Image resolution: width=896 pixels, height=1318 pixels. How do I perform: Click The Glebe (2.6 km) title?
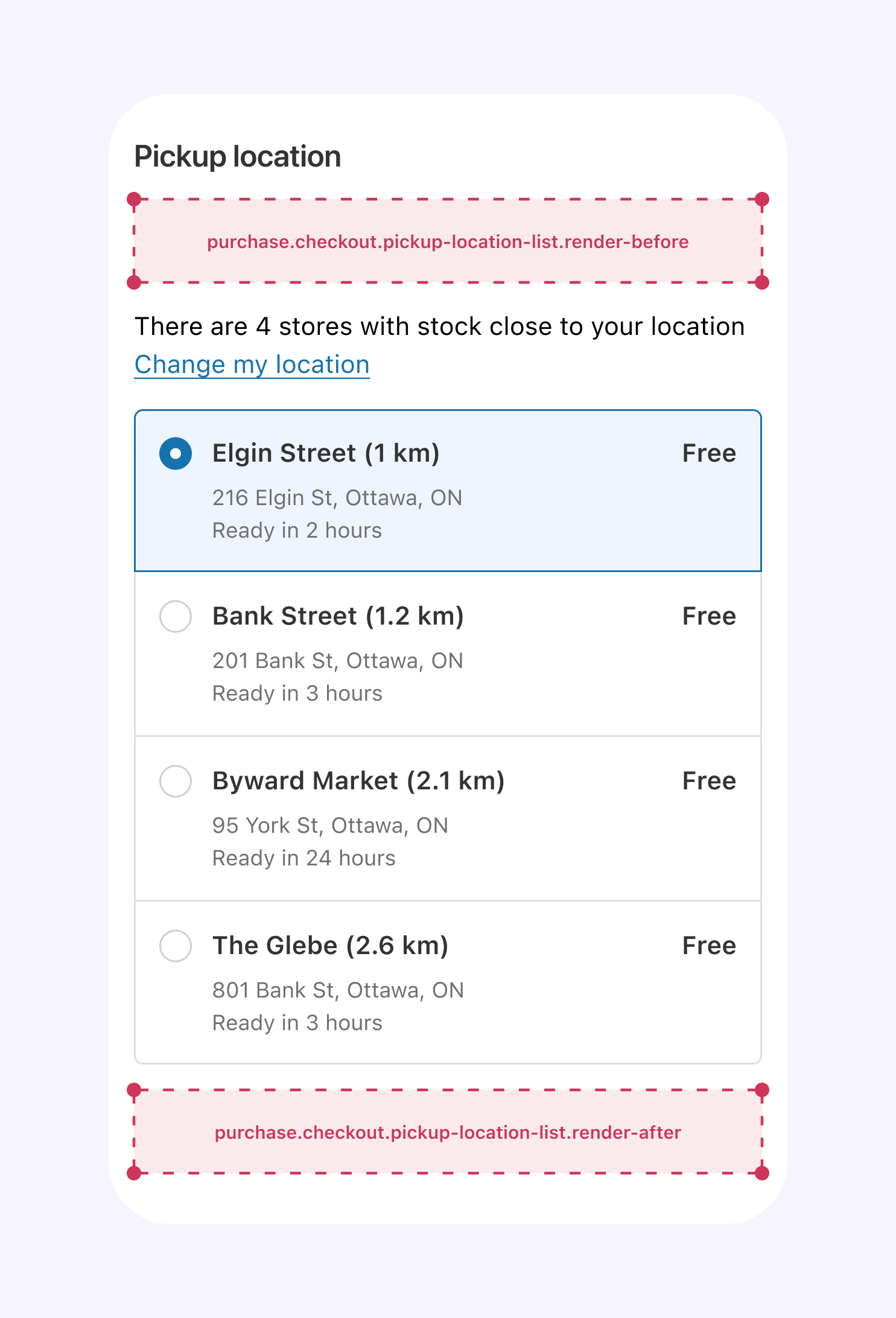330,946
